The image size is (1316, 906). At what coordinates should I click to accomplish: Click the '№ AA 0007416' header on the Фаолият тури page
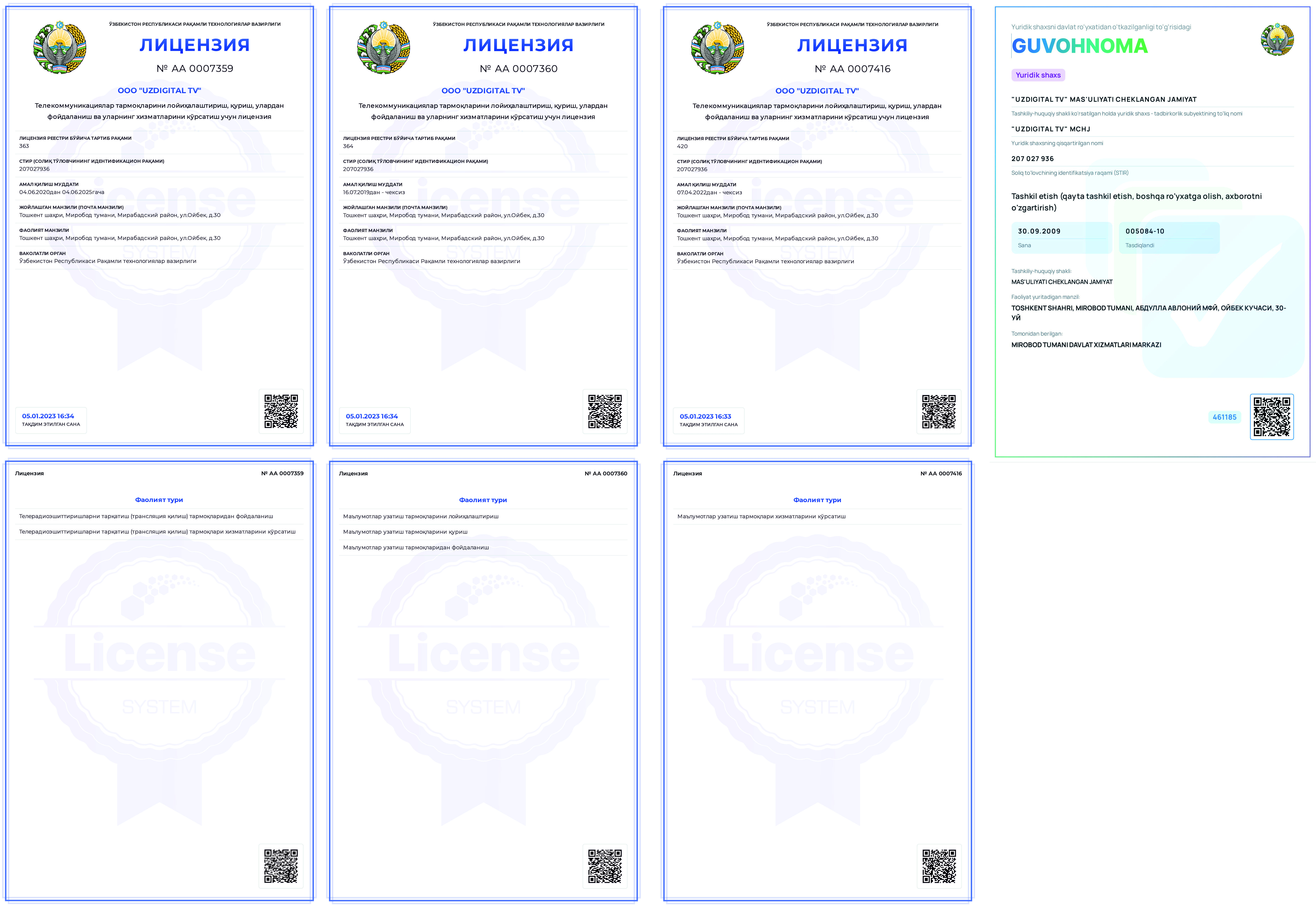[x=941, y=473]
